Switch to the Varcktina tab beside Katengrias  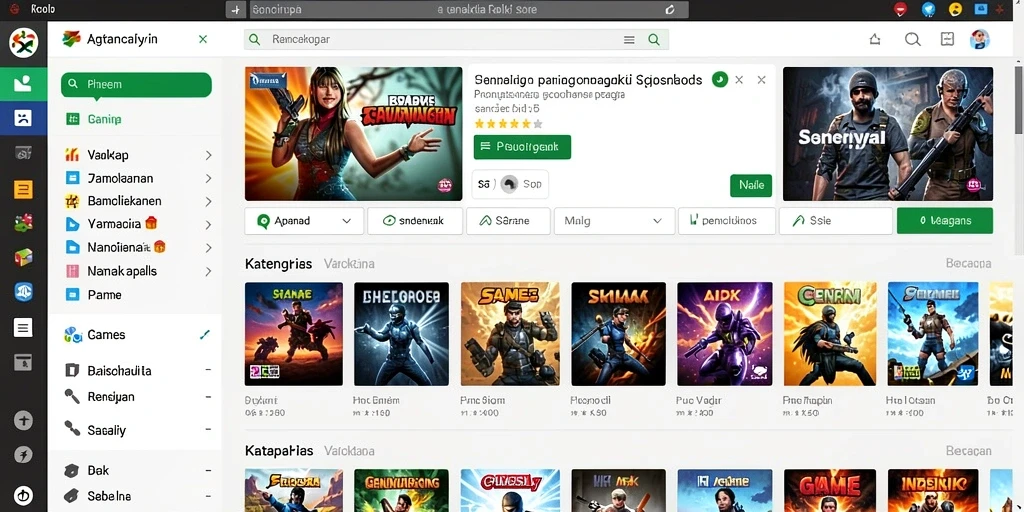point(349,264)
